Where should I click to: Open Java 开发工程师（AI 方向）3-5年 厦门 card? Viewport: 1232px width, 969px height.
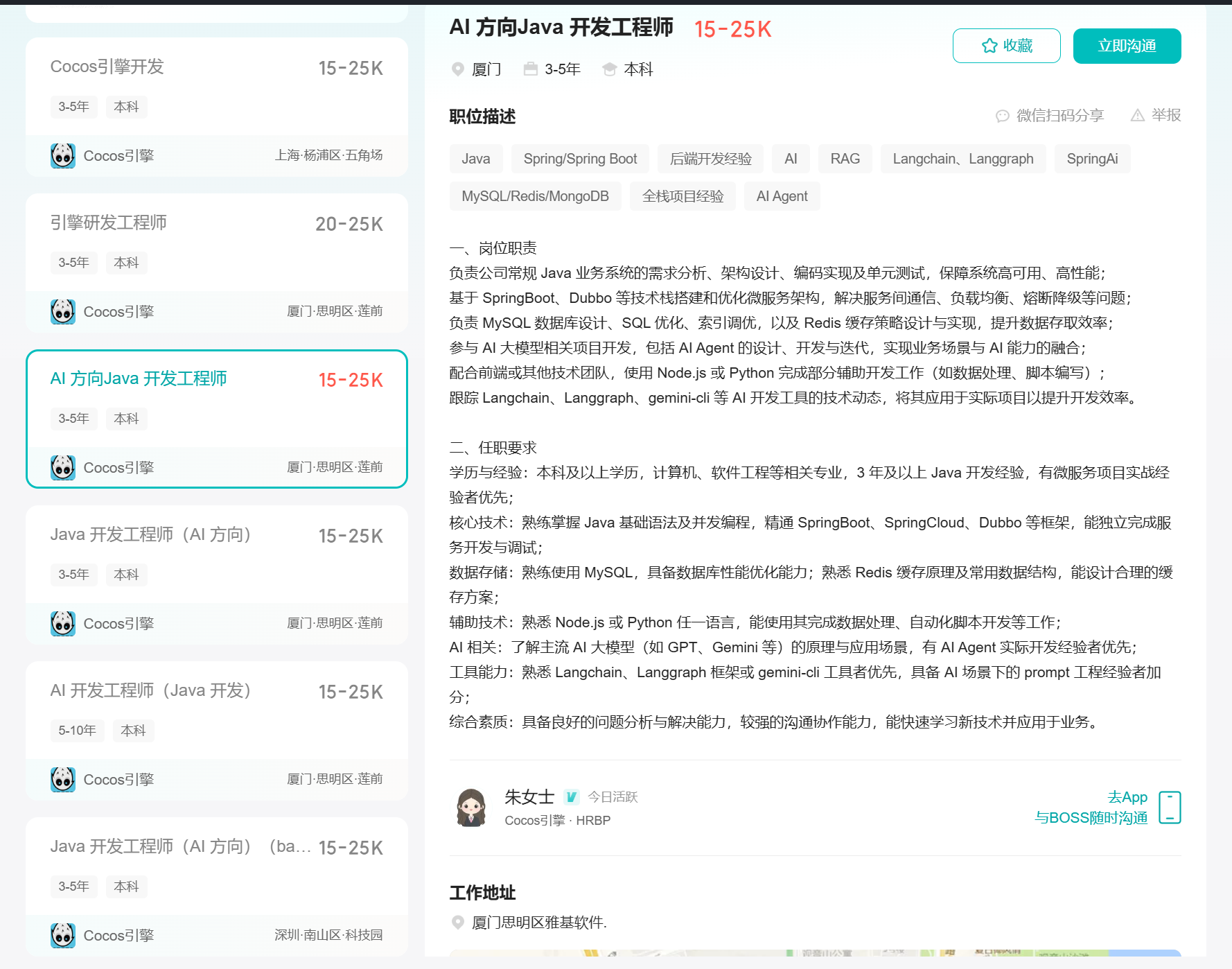click(217, 575)
